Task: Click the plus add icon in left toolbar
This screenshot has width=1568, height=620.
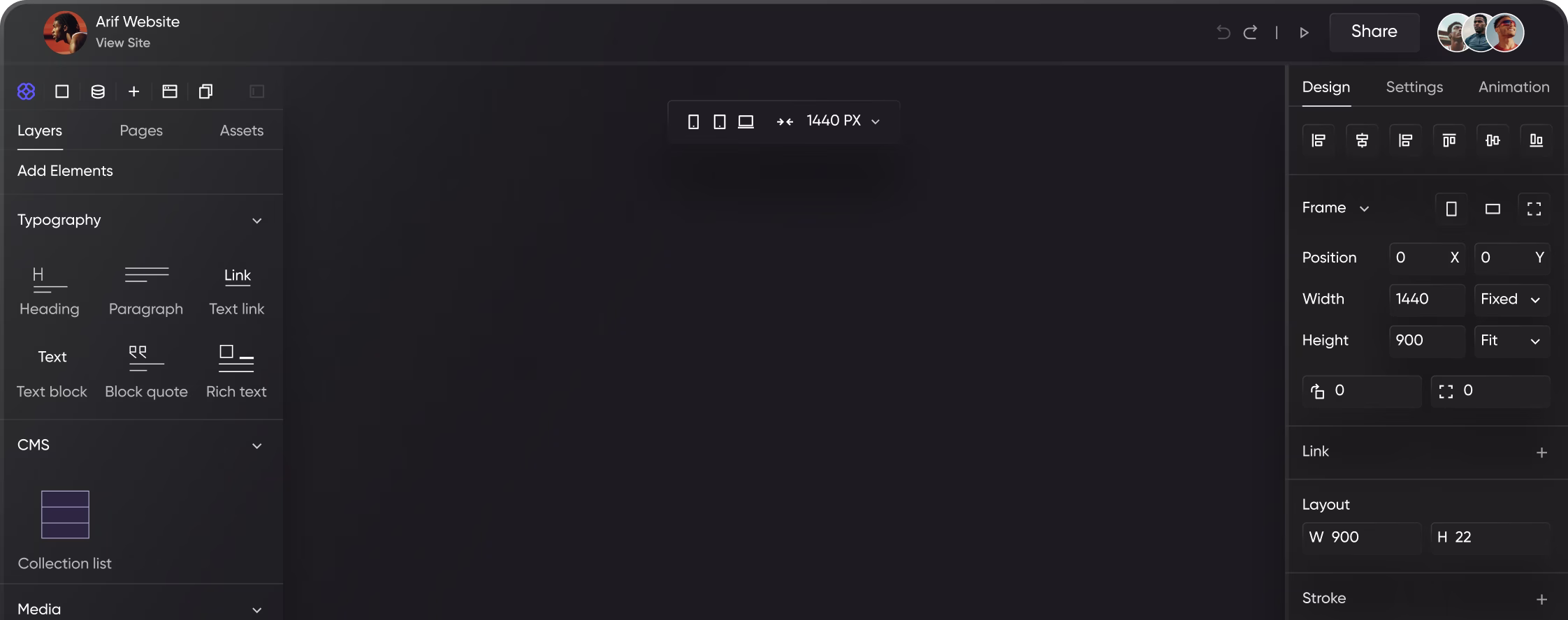Action: tap(133, 91)
